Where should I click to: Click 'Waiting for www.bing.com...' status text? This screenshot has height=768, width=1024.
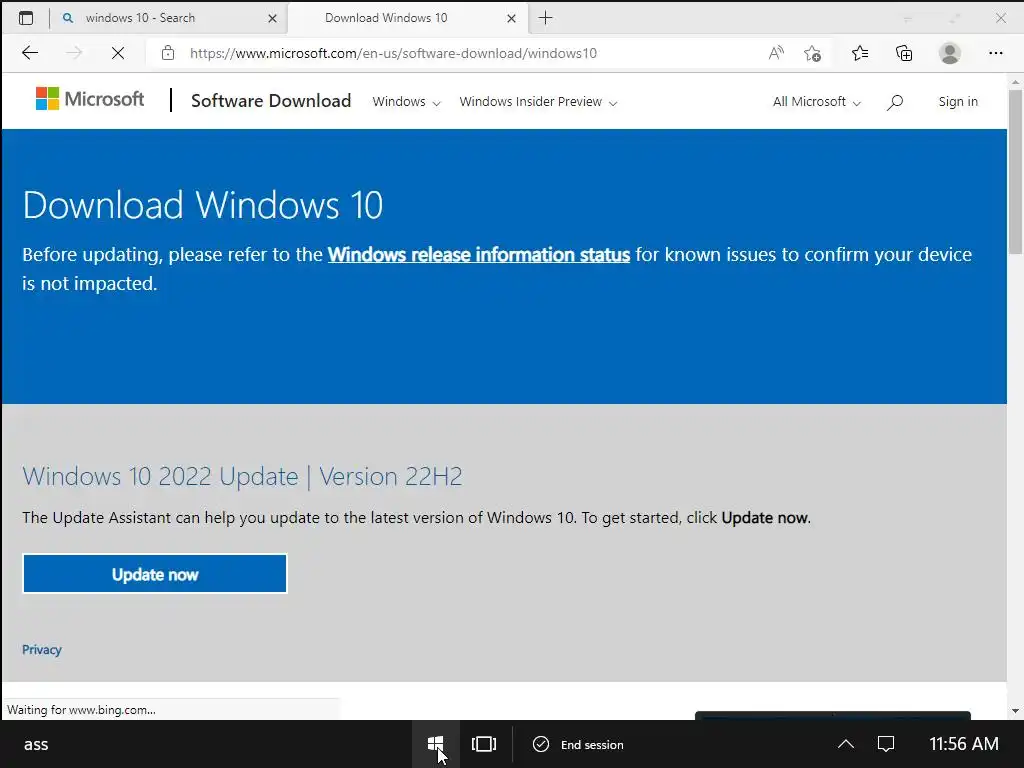tap(81, 710)
